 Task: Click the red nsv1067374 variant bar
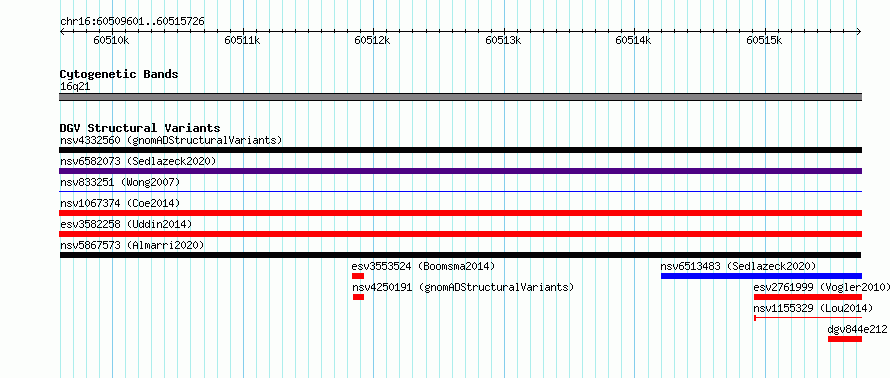[460, 213]
